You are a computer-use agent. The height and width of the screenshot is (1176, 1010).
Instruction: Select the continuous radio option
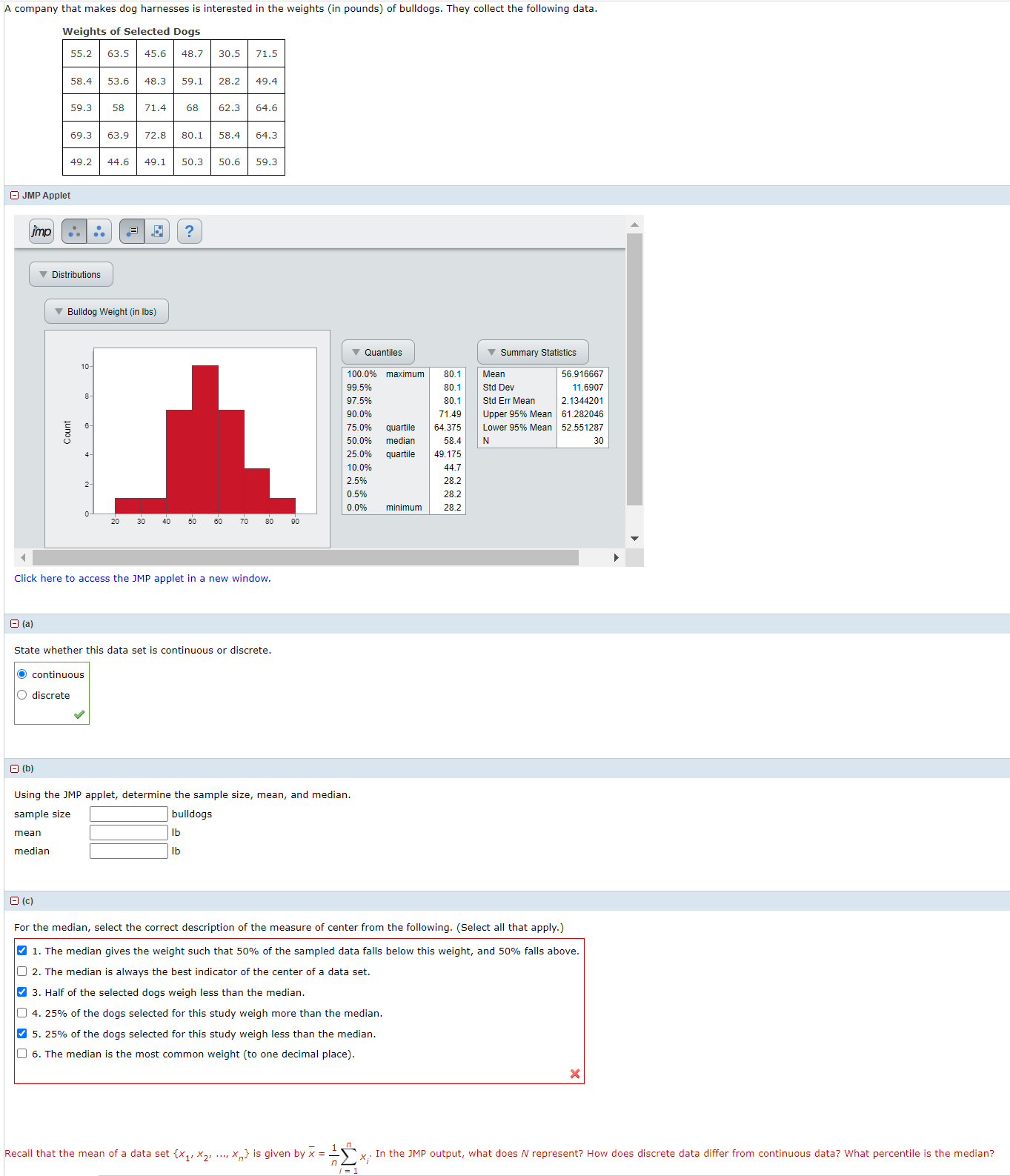click(x=22, y=674)
